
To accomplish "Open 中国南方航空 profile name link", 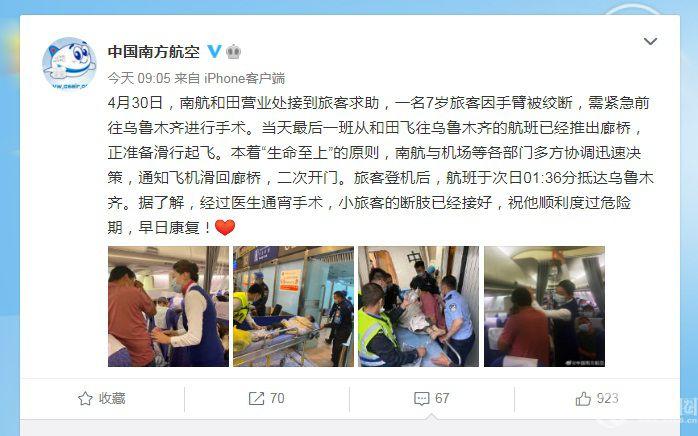I will (x=154, y=52).
